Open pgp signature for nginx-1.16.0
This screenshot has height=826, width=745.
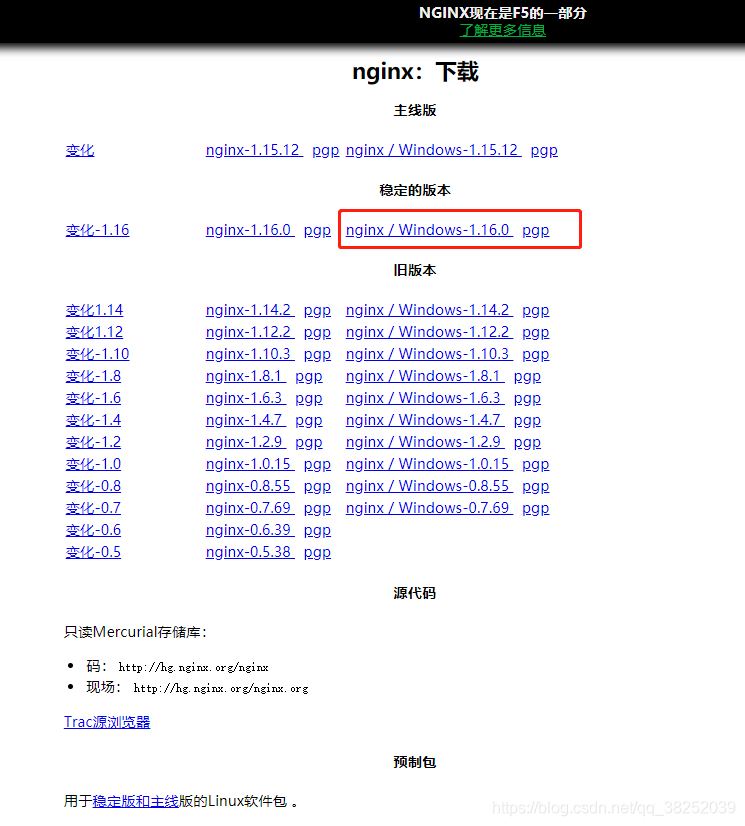pyautogui.click(x=317, y=230)
